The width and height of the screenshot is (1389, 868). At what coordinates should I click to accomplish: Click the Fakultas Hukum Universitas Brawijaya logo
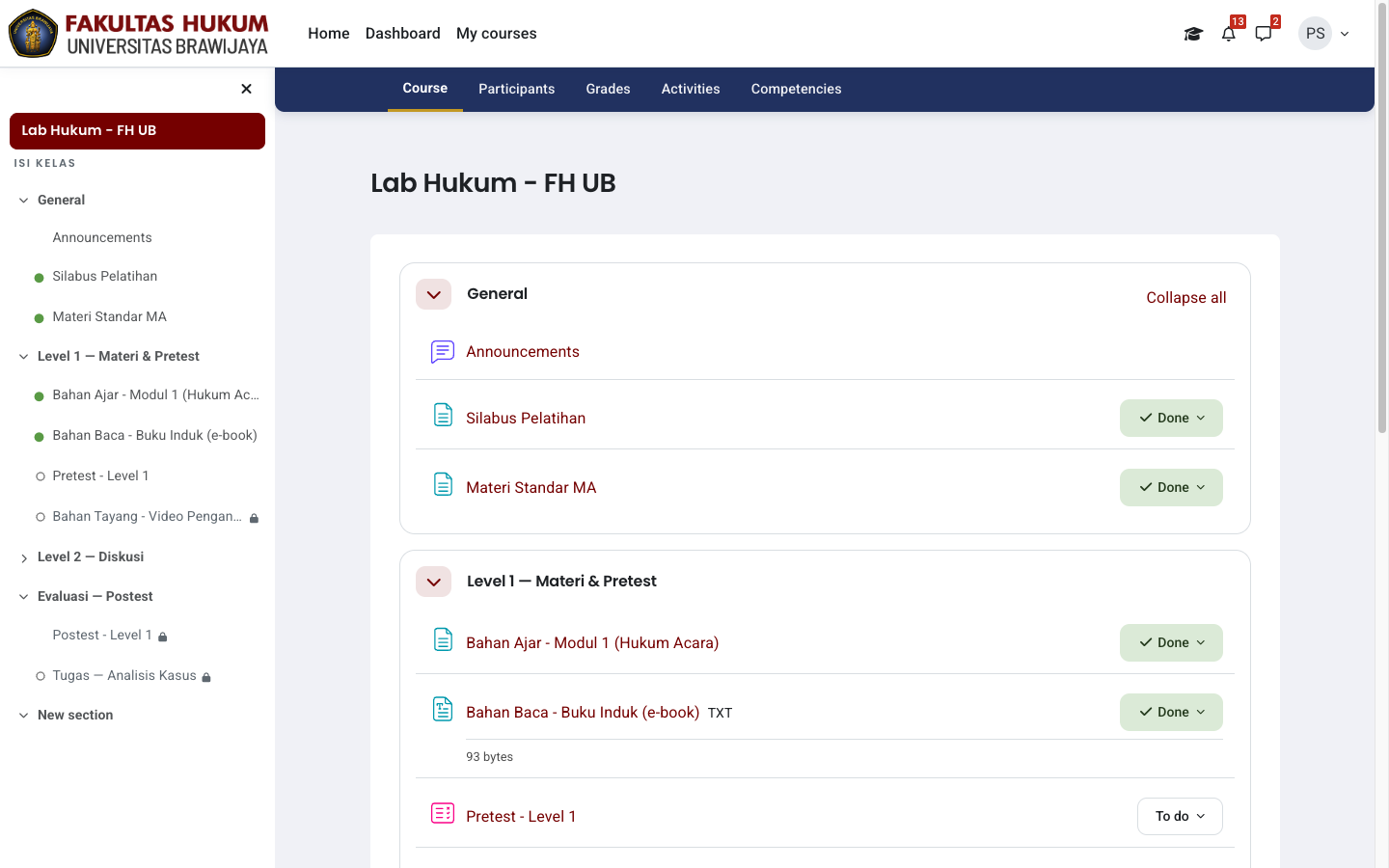(x=138, y=34)
